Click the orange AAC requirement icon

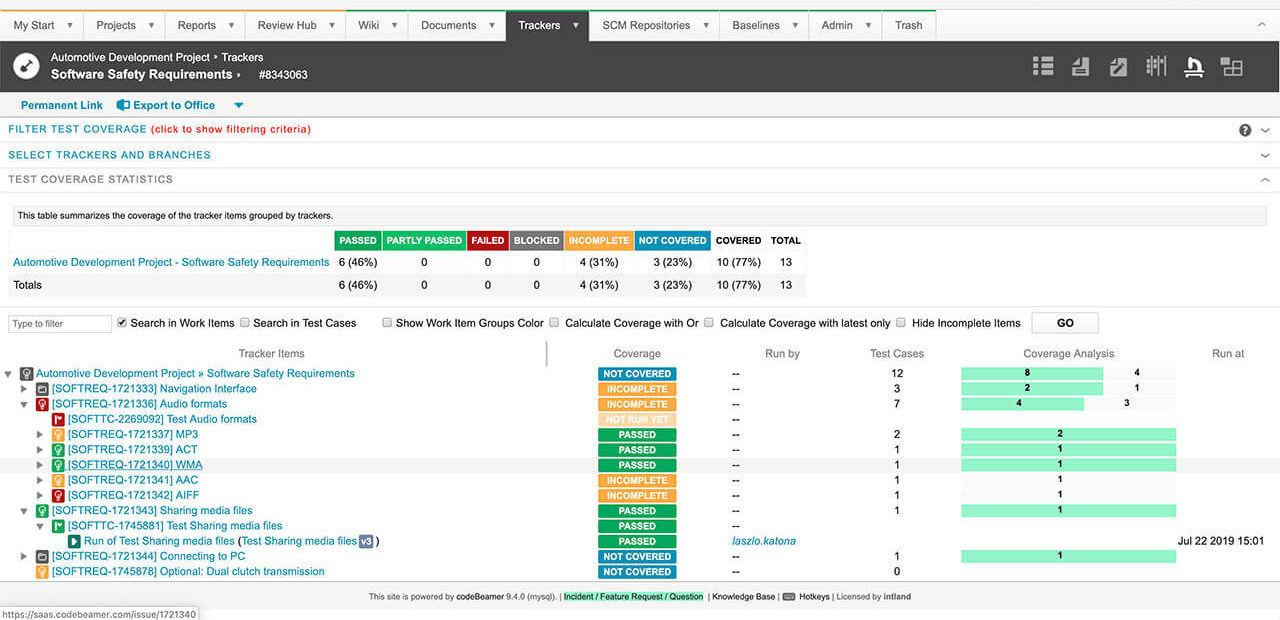(x=59, y=480)
